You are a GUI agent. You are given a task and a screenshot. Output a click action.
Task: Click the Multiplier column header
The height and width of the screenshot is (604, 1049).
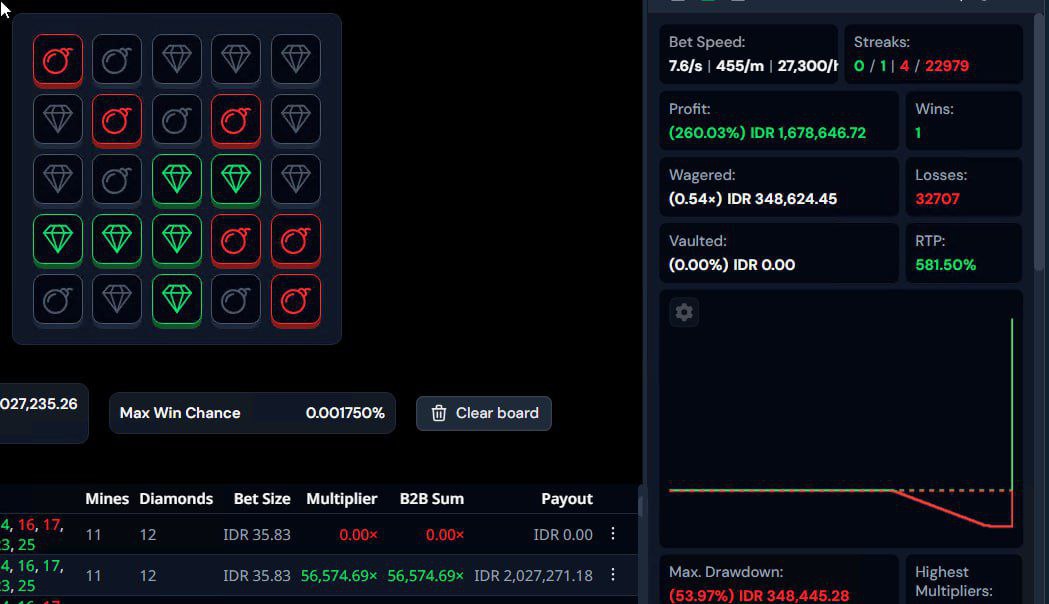(342, 499)
